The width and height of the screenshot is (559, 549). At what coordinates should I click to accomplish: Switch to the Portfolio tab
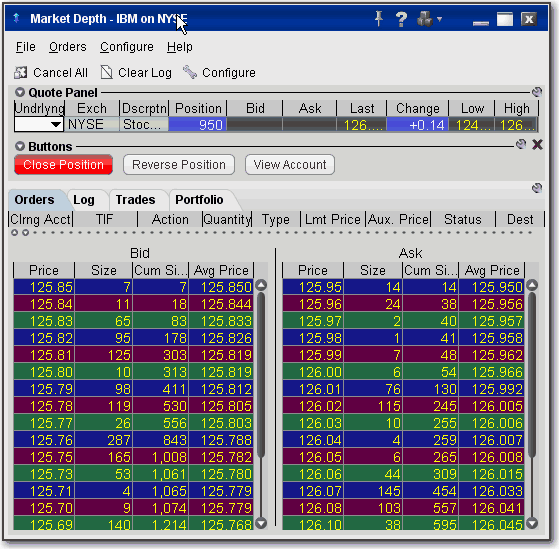click(199, 200)
